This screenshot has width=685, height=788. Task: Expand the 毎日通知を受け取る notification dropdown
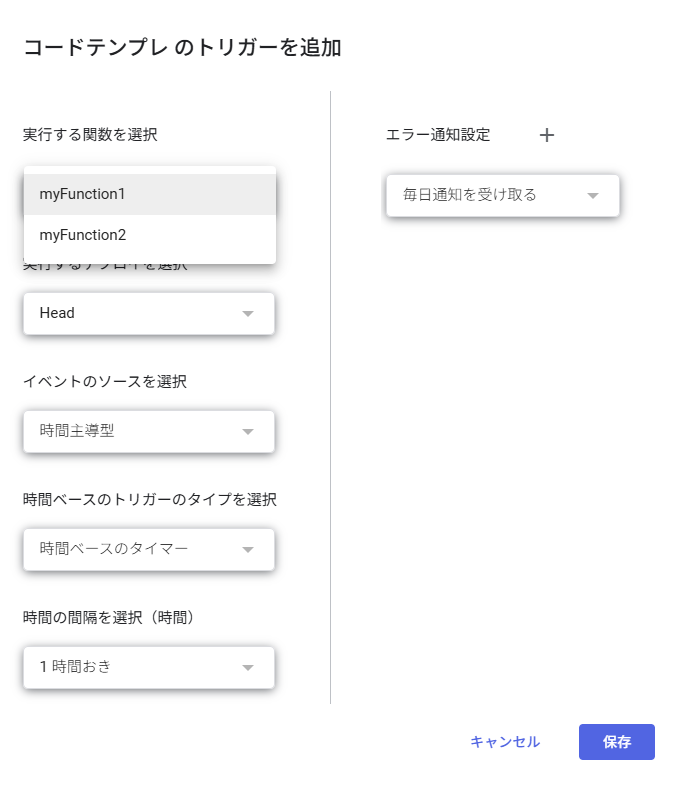(x=502, y=195)
